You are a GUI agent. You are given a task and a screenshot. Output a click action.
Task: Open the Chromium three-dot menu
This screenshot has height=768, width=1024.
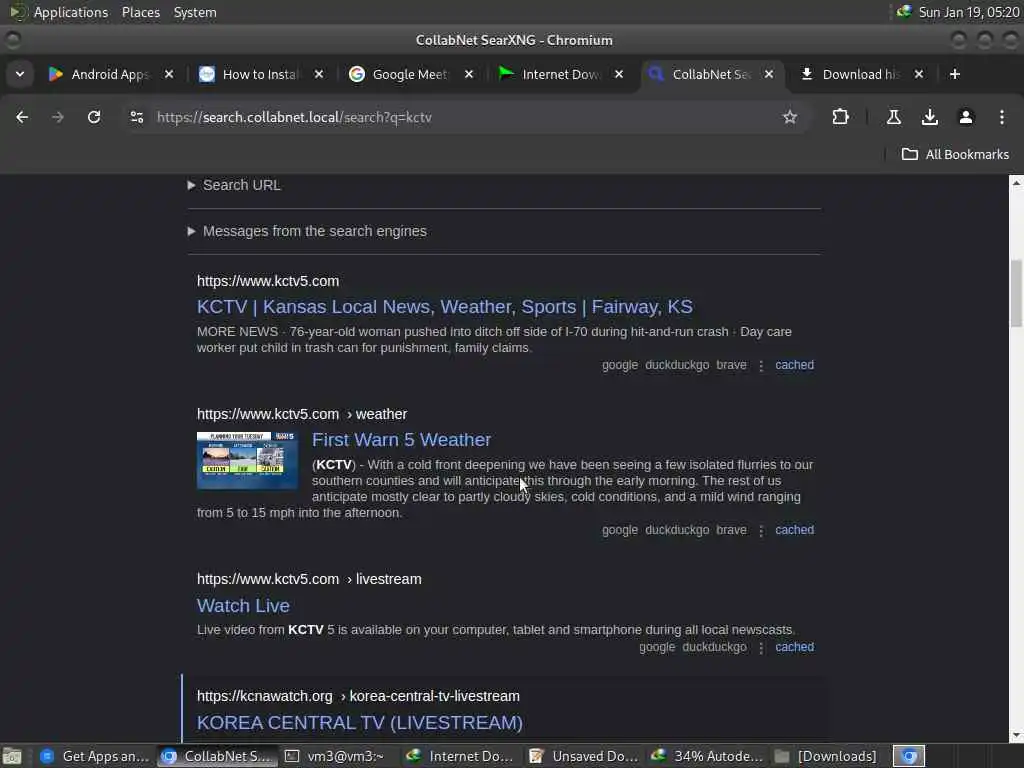1001,117
